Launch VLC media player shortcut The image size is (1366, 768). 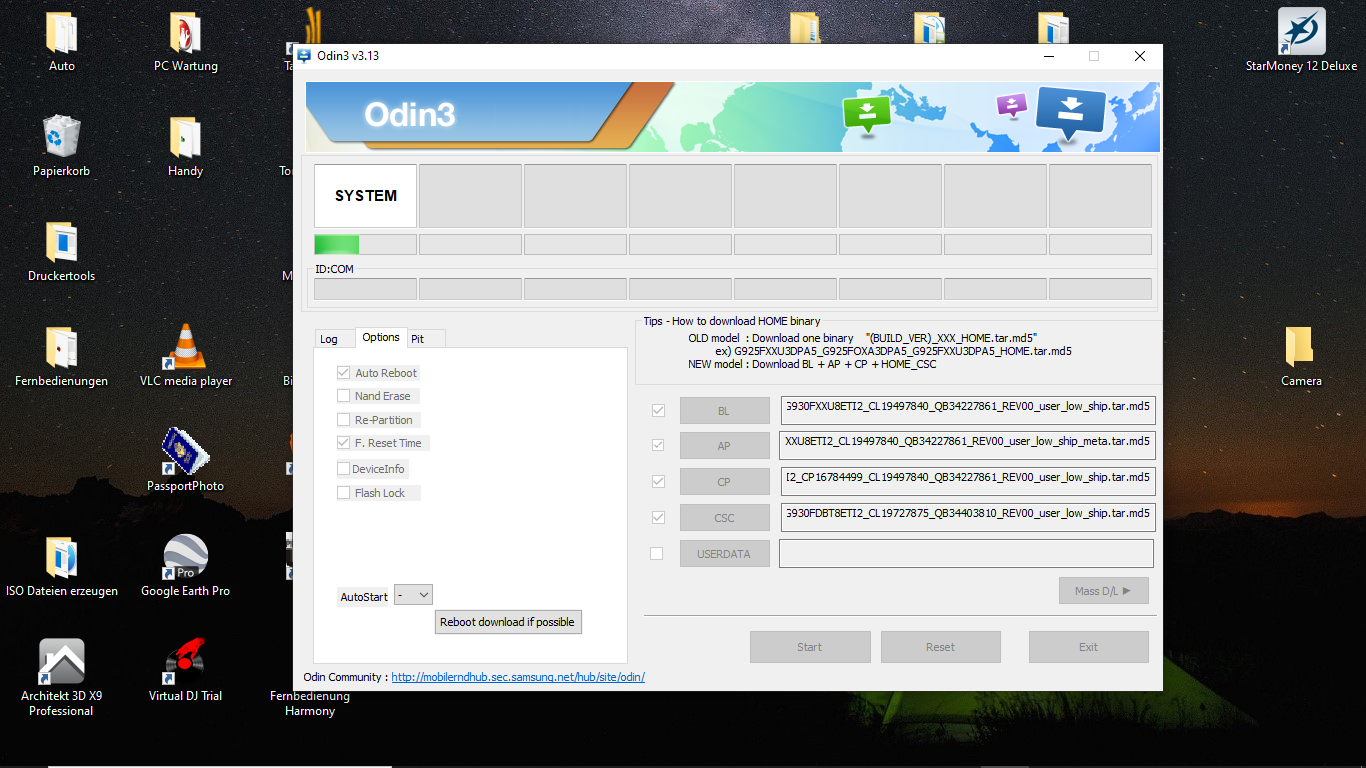click(185, 357)
